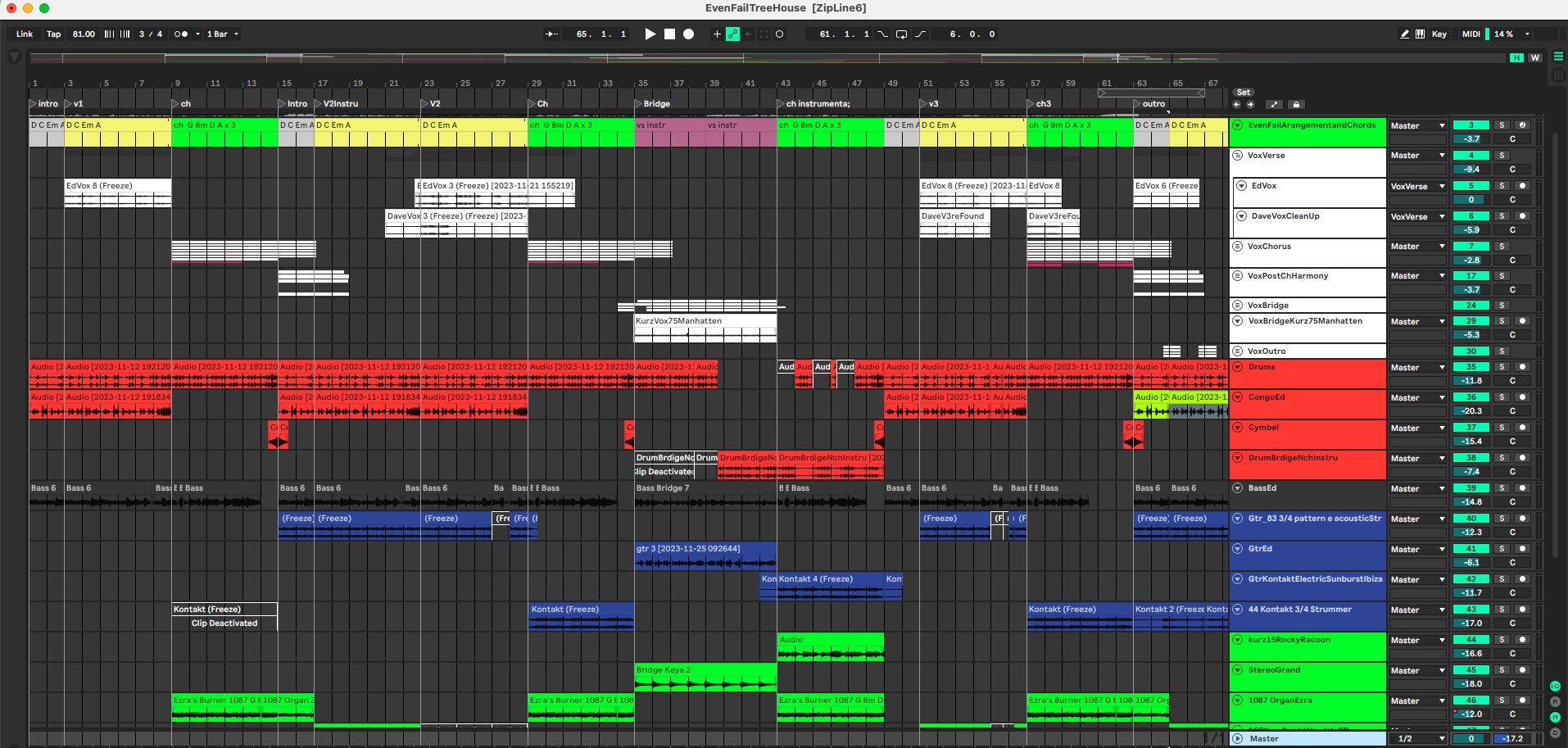Click the Set locator button
Viewport: 1568px width, 748px height.
[x=1243, y=93]
